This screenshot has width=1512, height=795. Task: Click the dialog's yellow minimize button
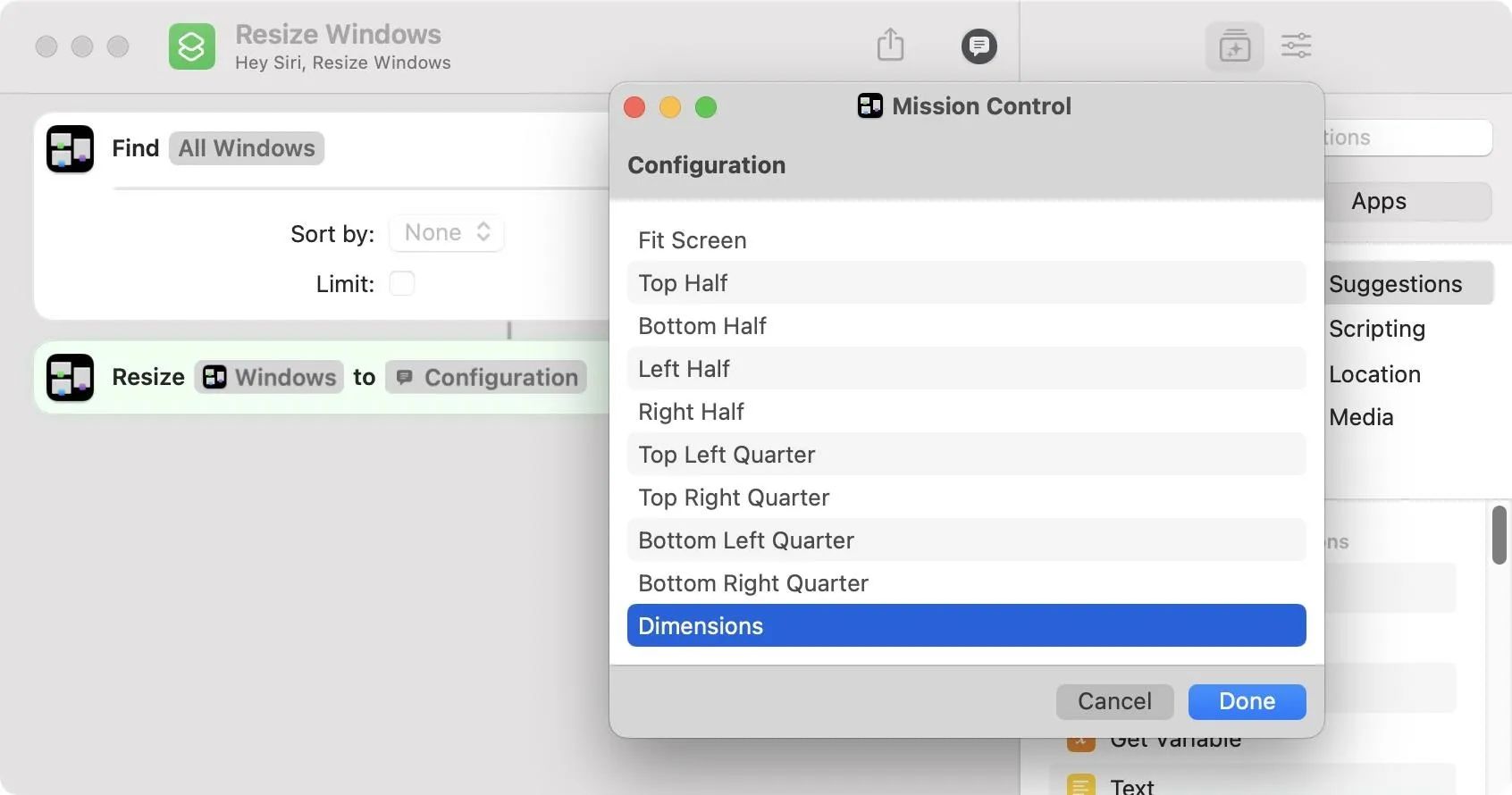point(670,107)
